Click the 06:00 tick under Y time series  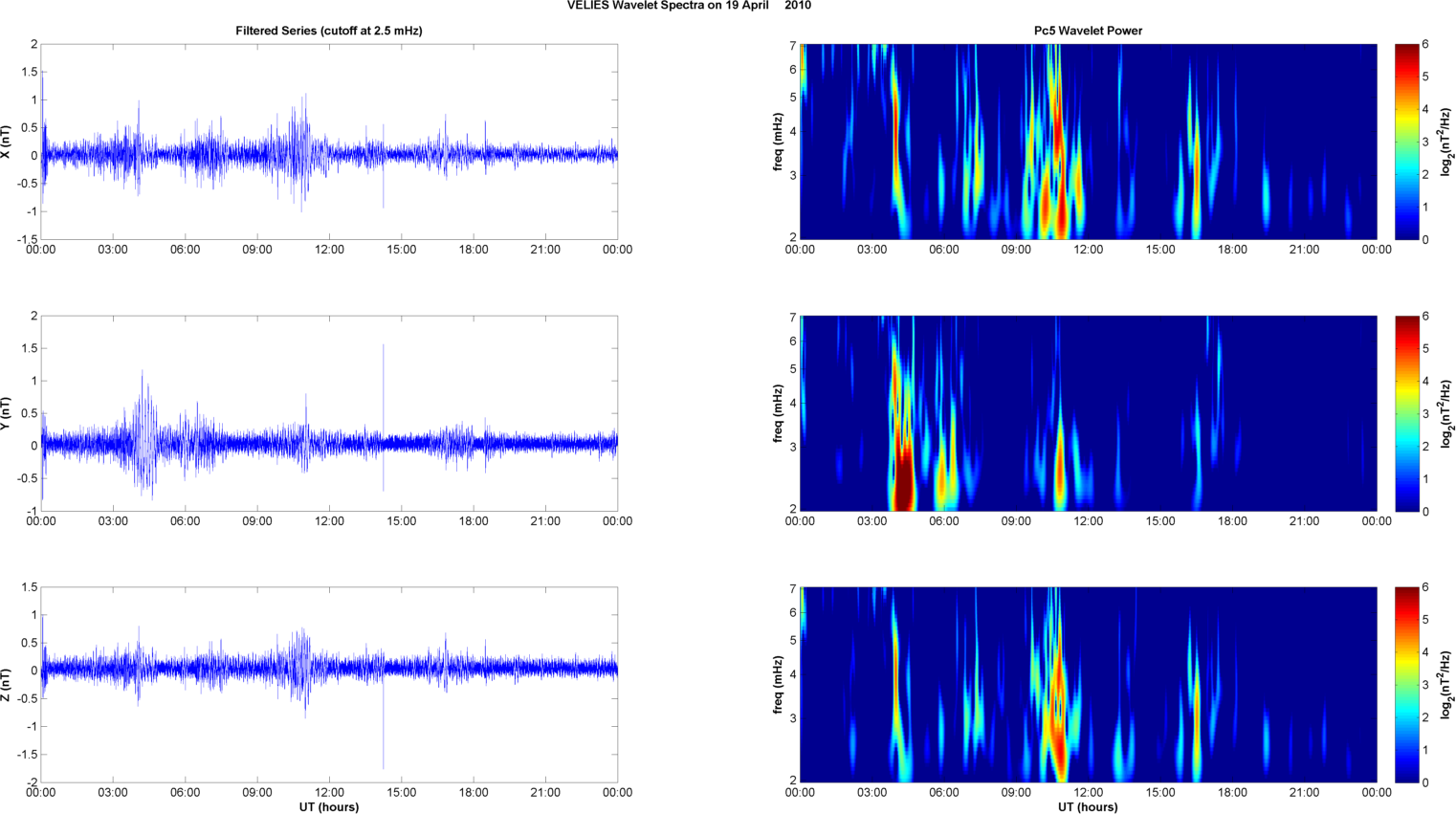coord(185,521)
